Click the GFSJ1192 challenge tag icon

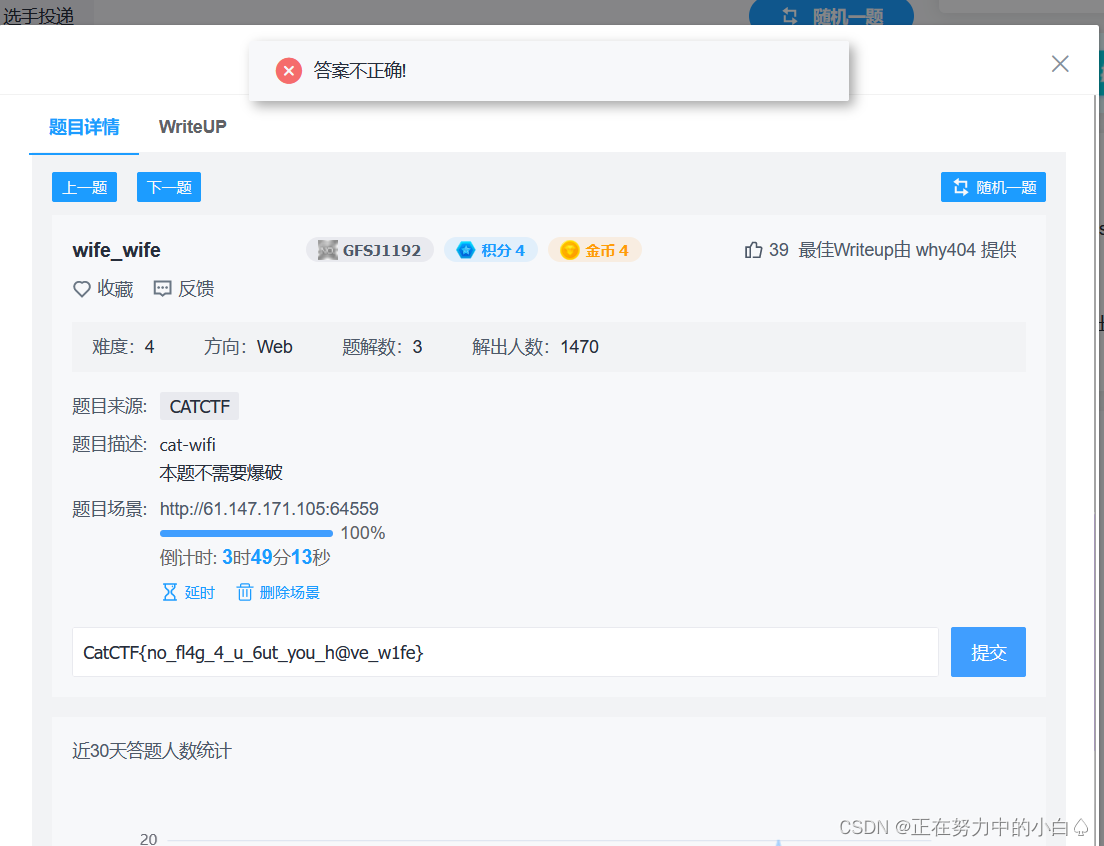327,249
